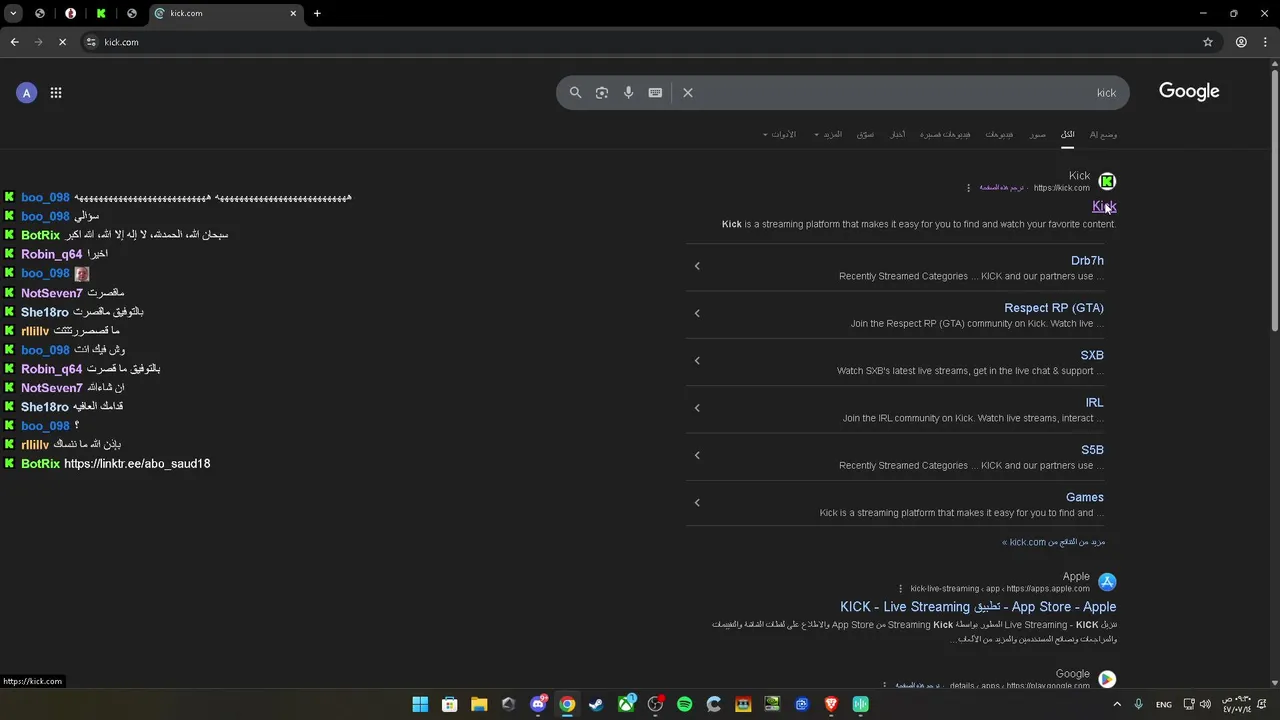Clear the search query with the X icon
This screenshot has width=1280, height=720.
coord(688,93)
